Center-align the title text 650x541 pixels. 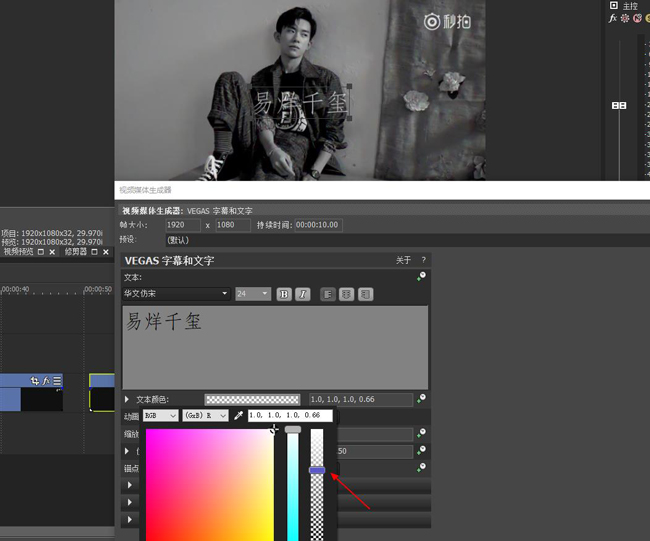tap(347, 294)
